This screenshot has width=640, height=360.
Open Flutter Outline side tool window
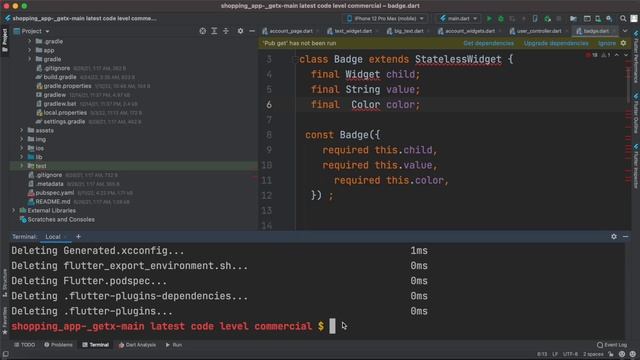[x=636, y=112]
